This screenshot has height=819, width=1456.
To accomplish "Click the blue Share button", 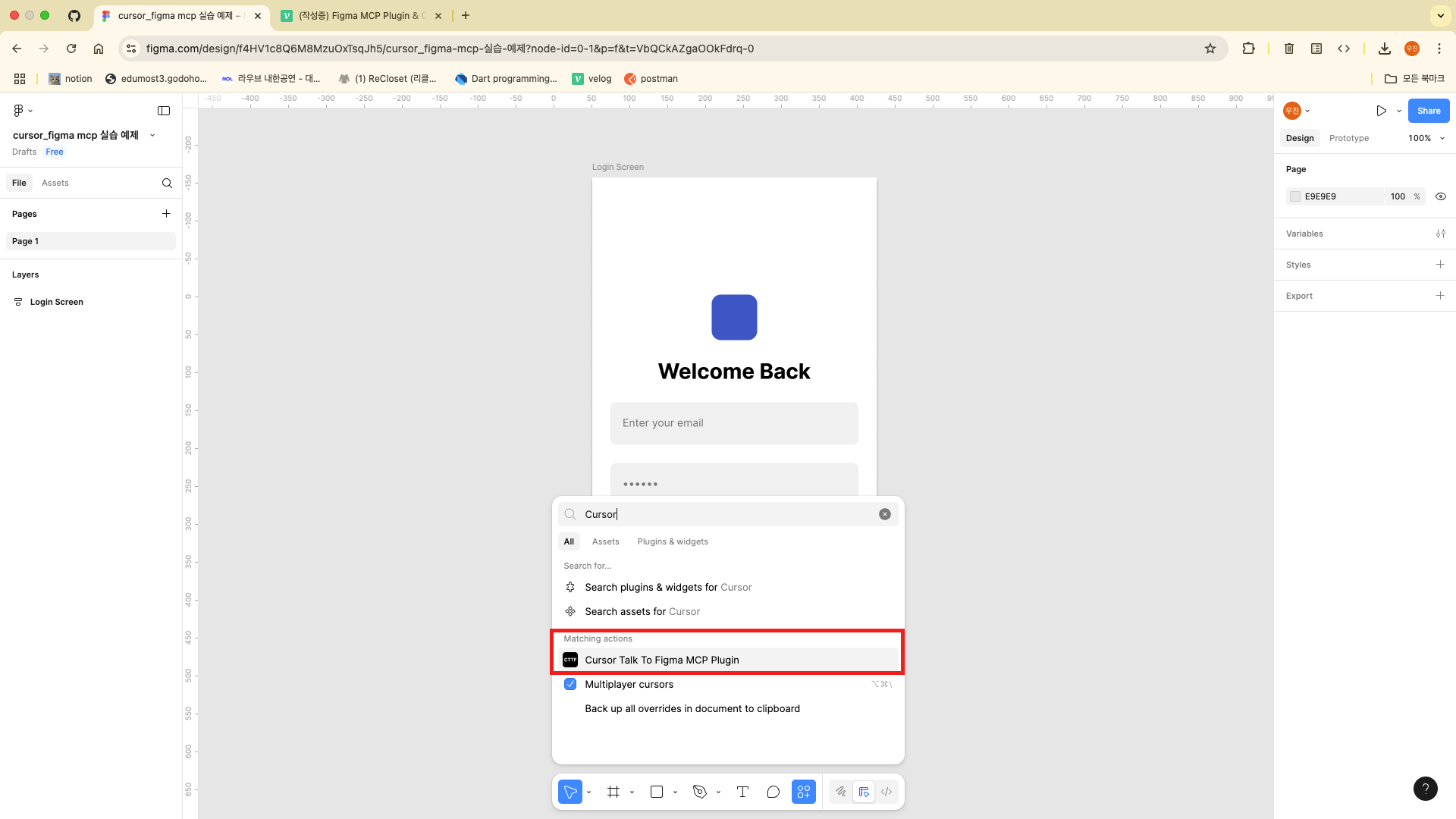I will pyautogui.click(x=1428, y=111).
